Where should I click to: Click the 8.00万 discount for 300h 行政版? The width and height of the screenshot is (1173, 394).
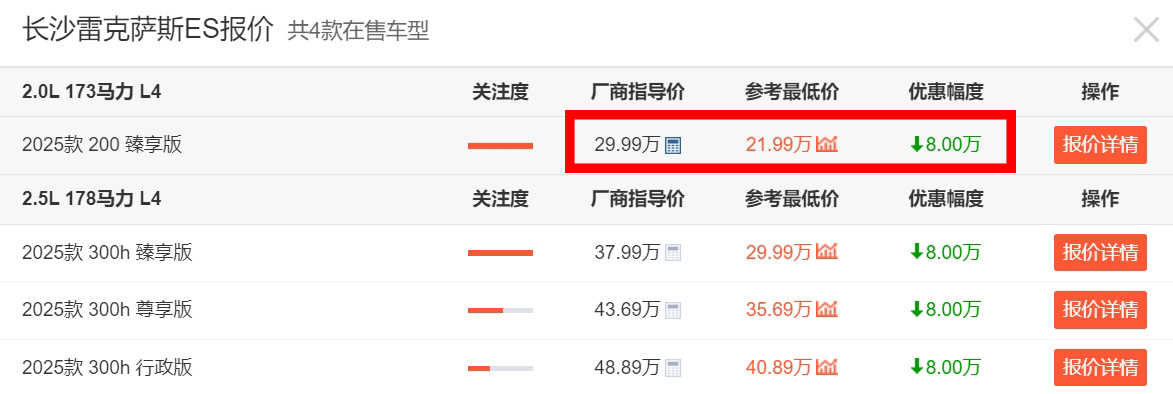(x=945, y=367)
